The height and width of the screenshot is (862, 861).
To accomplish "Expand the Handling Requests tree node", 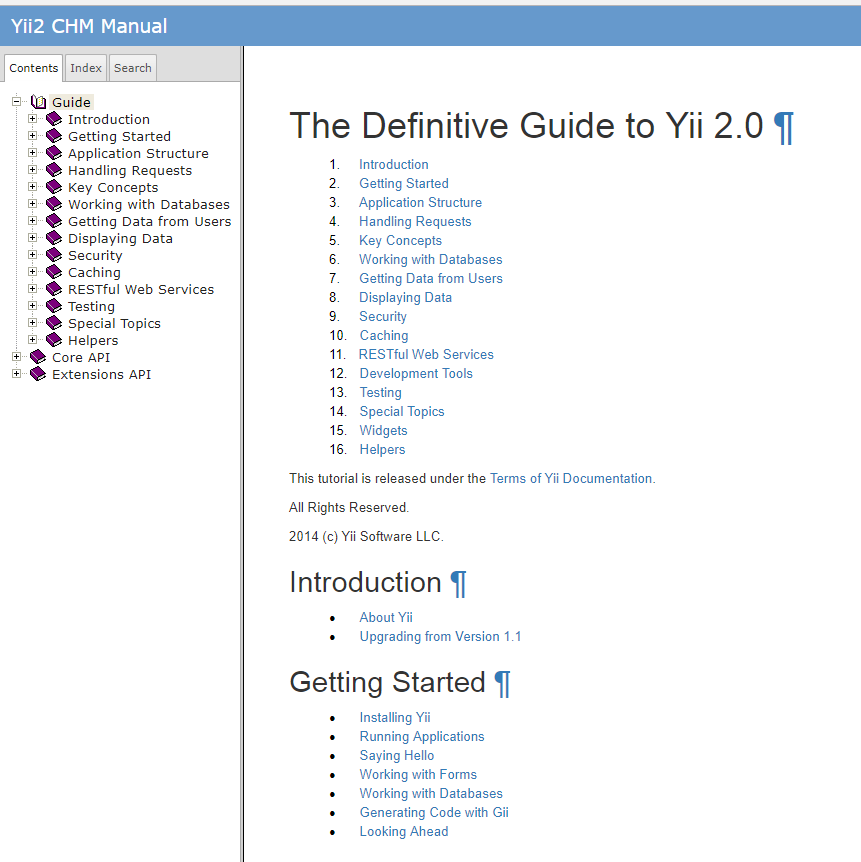I will point(32,169).
